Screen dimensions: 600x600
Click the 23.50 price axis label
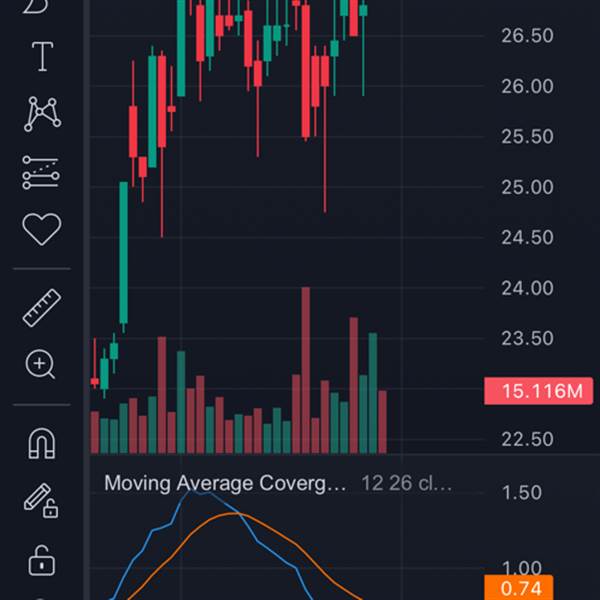pyautogui.click(x=527, y=339)
